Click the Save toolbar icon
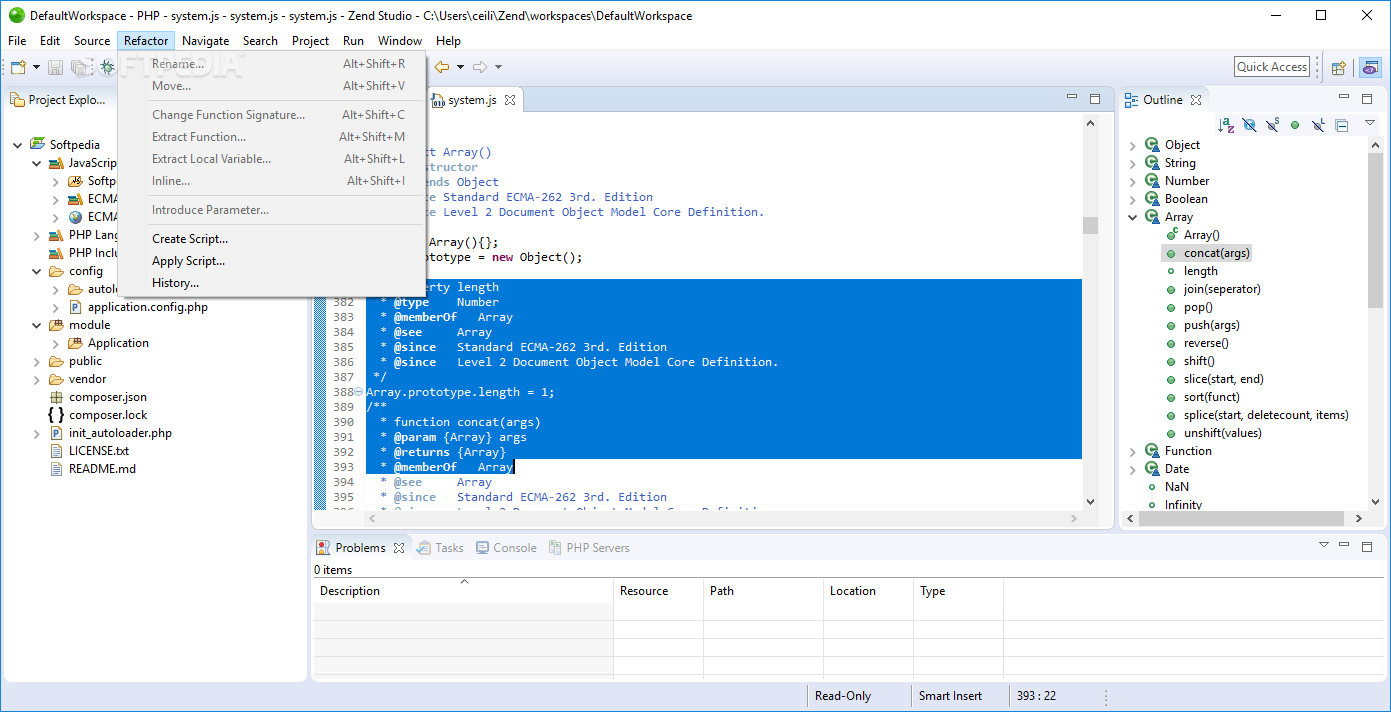The width and height of the screenshot is (1391, 712). tap(56, 67)
